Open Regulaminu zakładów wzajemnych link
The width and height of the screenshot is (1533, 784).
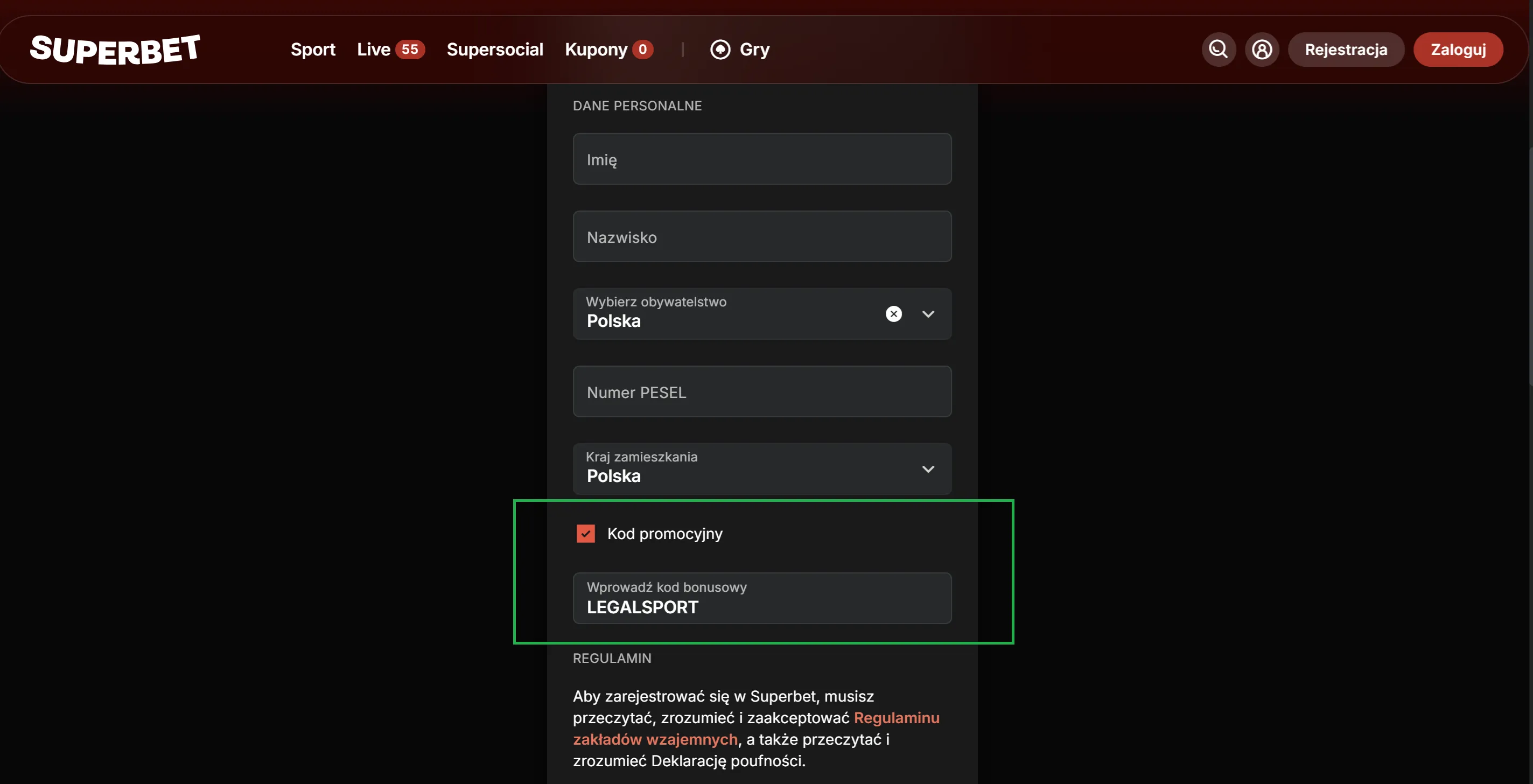896,718
